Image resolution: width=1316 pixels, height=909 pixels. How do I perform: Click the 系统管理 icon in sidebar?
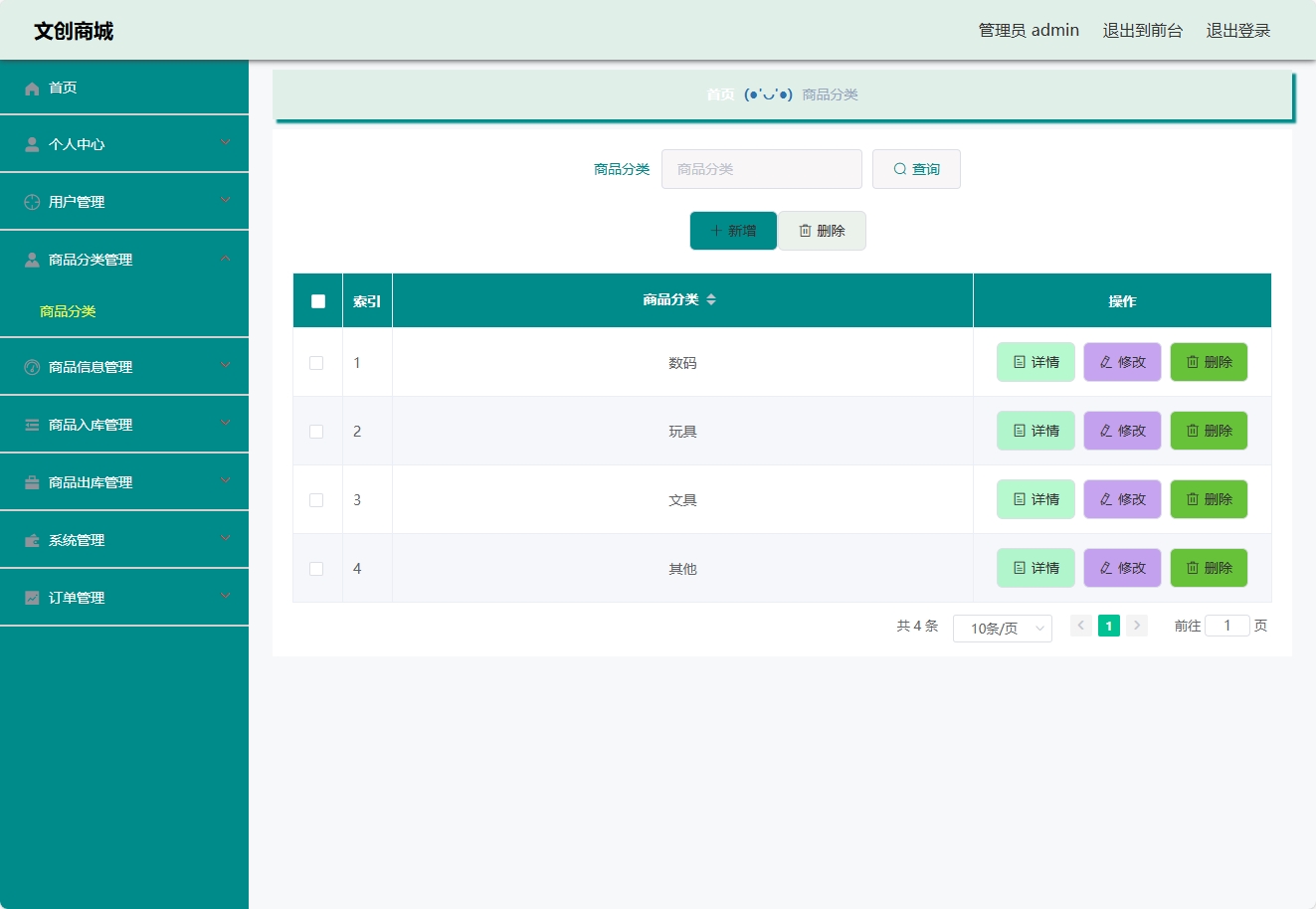point(31,539)
